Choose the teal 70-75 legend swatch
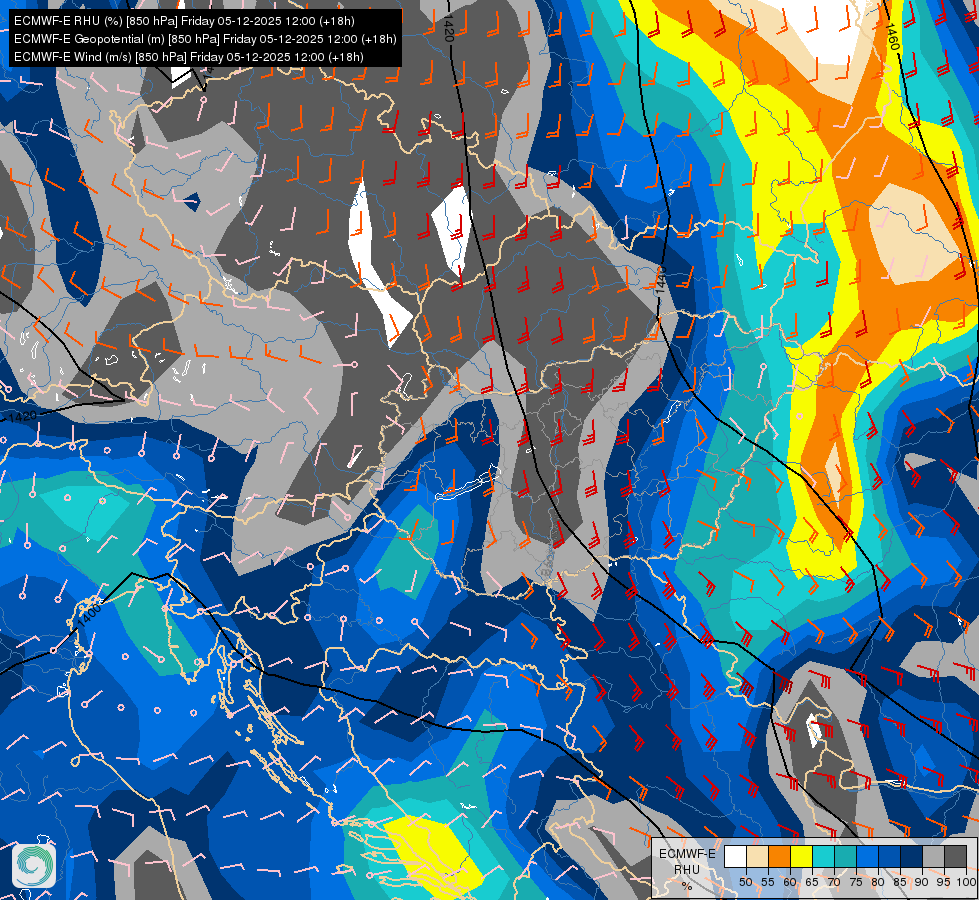 pos(845,856)
